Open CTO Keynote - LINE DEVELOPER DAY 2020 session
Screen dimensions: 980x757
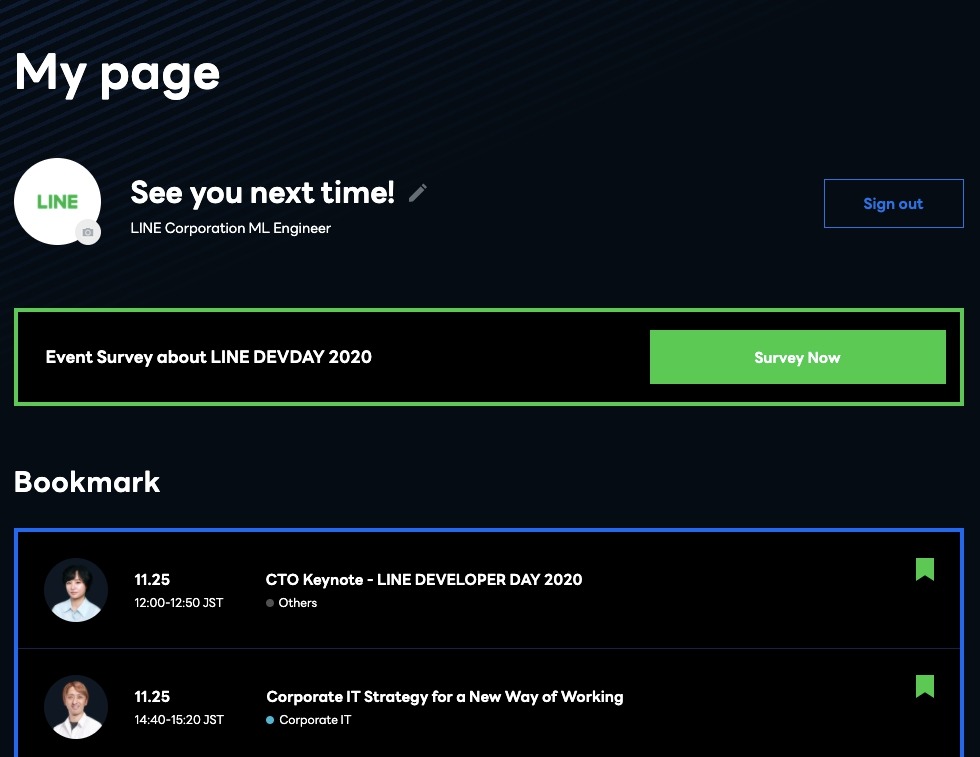click(424, 579)
